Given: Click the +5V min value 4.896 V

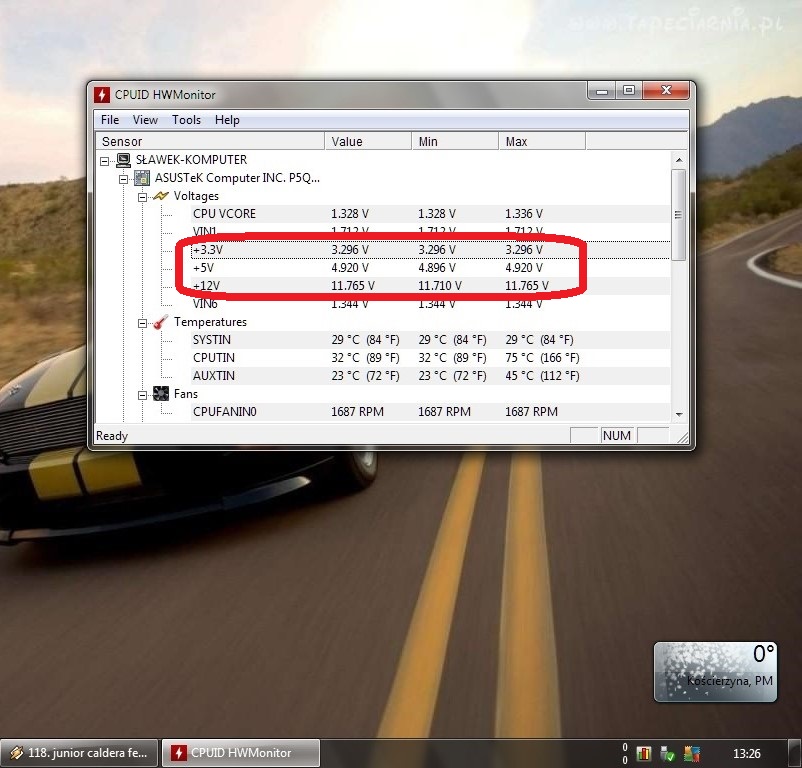Looking at the screenshot, I should [x=437, y=267].
